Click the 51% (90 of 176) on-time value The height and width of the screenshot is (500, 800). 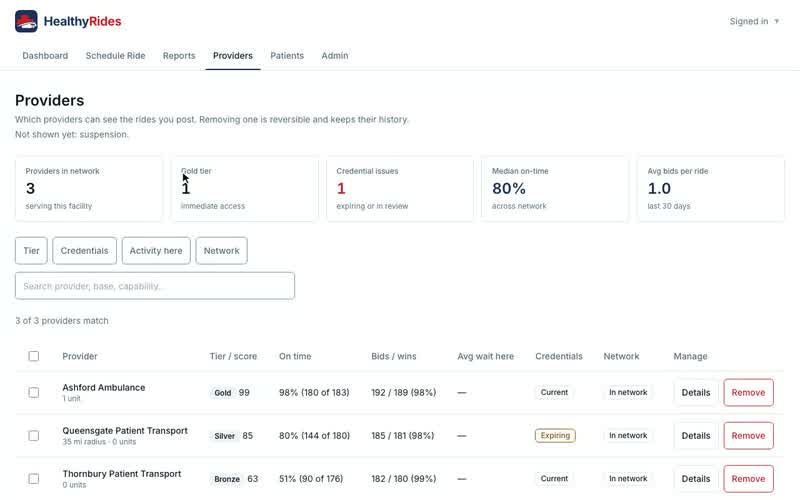311,479
